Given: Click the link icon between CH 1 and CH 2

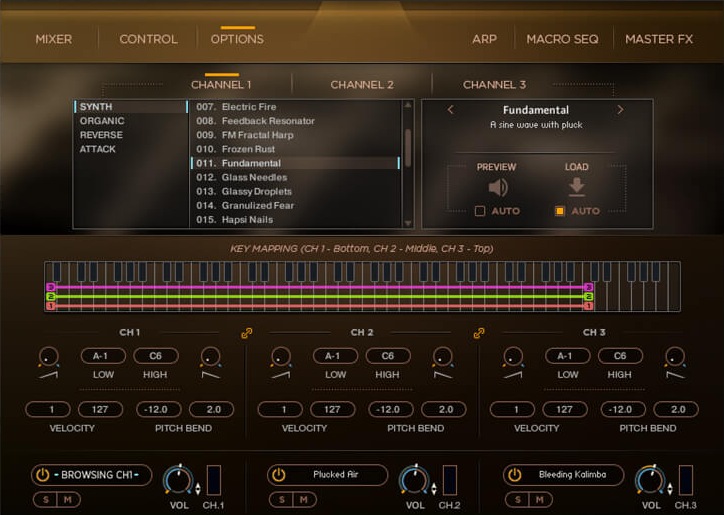Looking at the screenshot, I should [x=247, y=333].
